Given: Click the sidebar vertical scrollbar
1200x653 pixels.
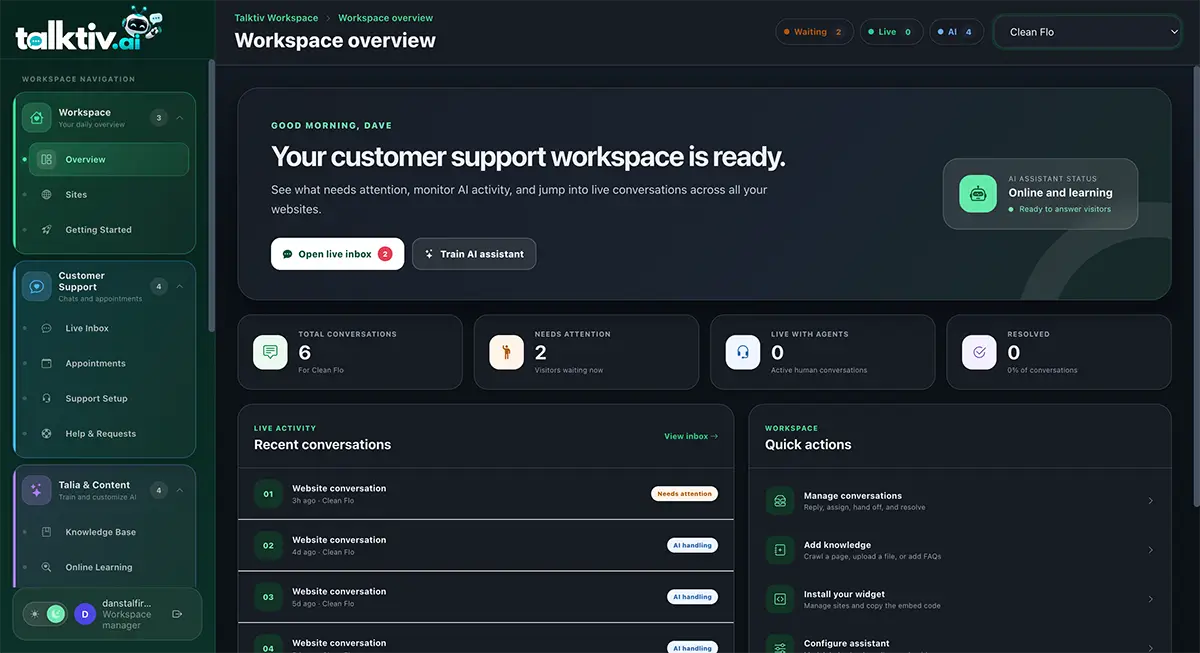Looking at the screenshot, I should click(x=211, y=195).
